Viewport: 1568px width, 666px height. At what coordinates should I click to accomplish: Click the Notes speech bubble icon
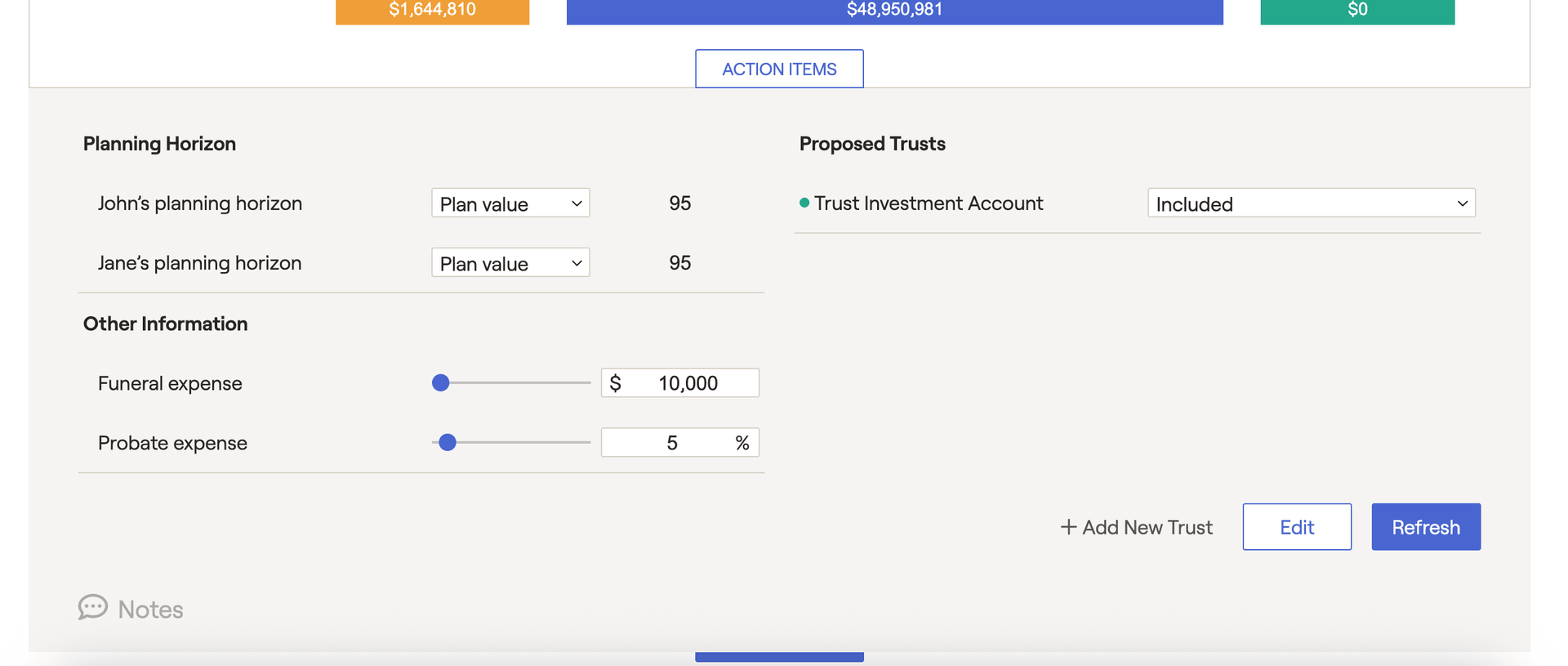coord(92,607)
